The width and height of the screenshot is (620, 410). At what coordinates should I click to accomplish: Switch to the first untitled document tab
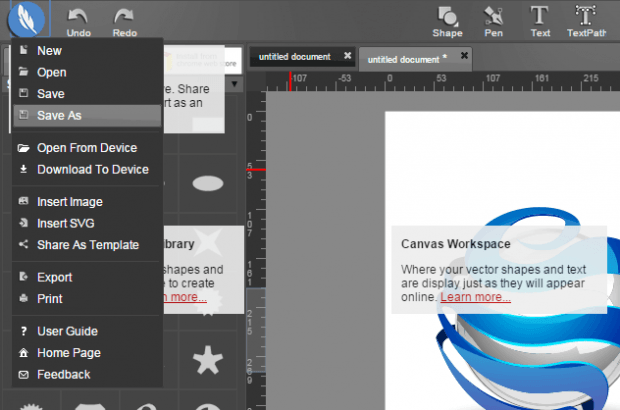pyautogui.click(x=294, y=56)
